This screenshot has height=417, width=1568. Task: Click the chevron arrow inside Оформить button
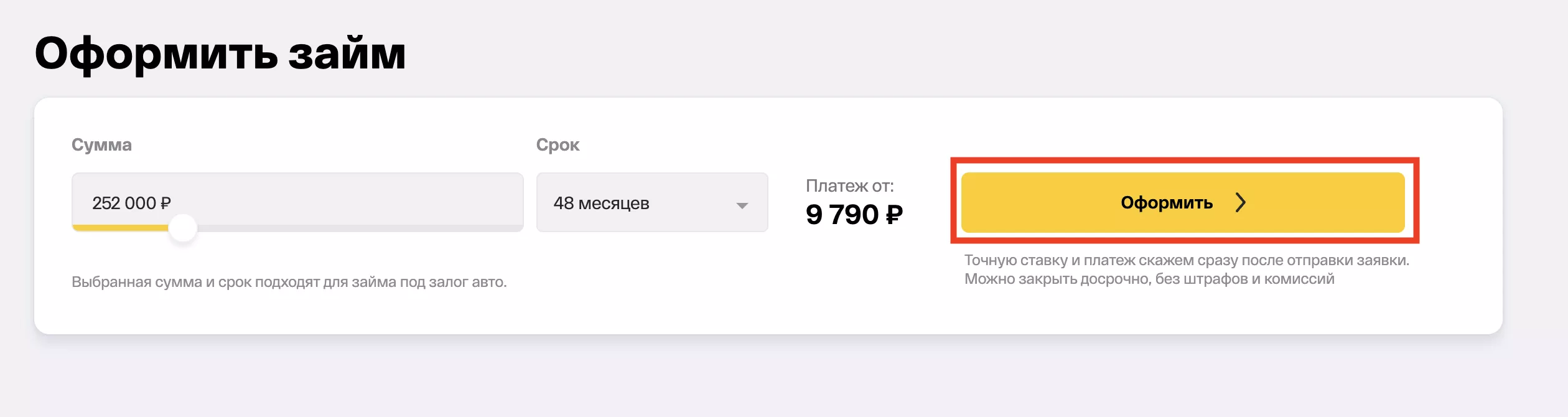point(1240,202)
